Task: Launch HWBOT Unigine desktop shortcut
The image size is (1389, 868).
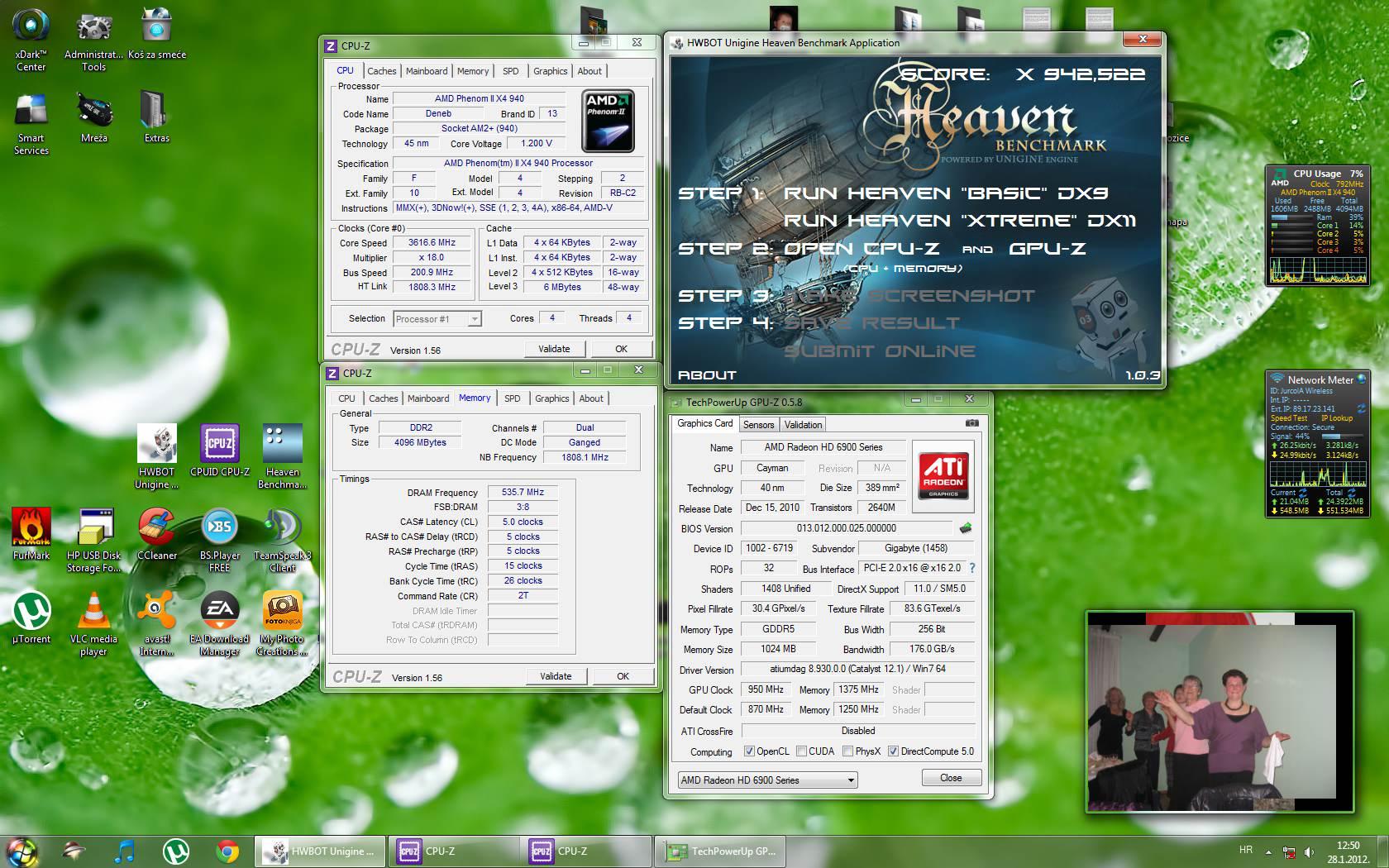Action: (x=156, y=456)
